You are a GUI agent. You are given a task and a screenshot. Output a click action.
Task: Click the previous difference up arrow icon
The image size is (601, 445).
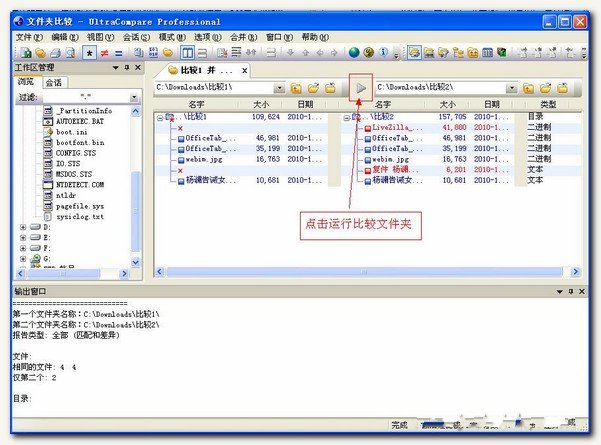[305, 53]
